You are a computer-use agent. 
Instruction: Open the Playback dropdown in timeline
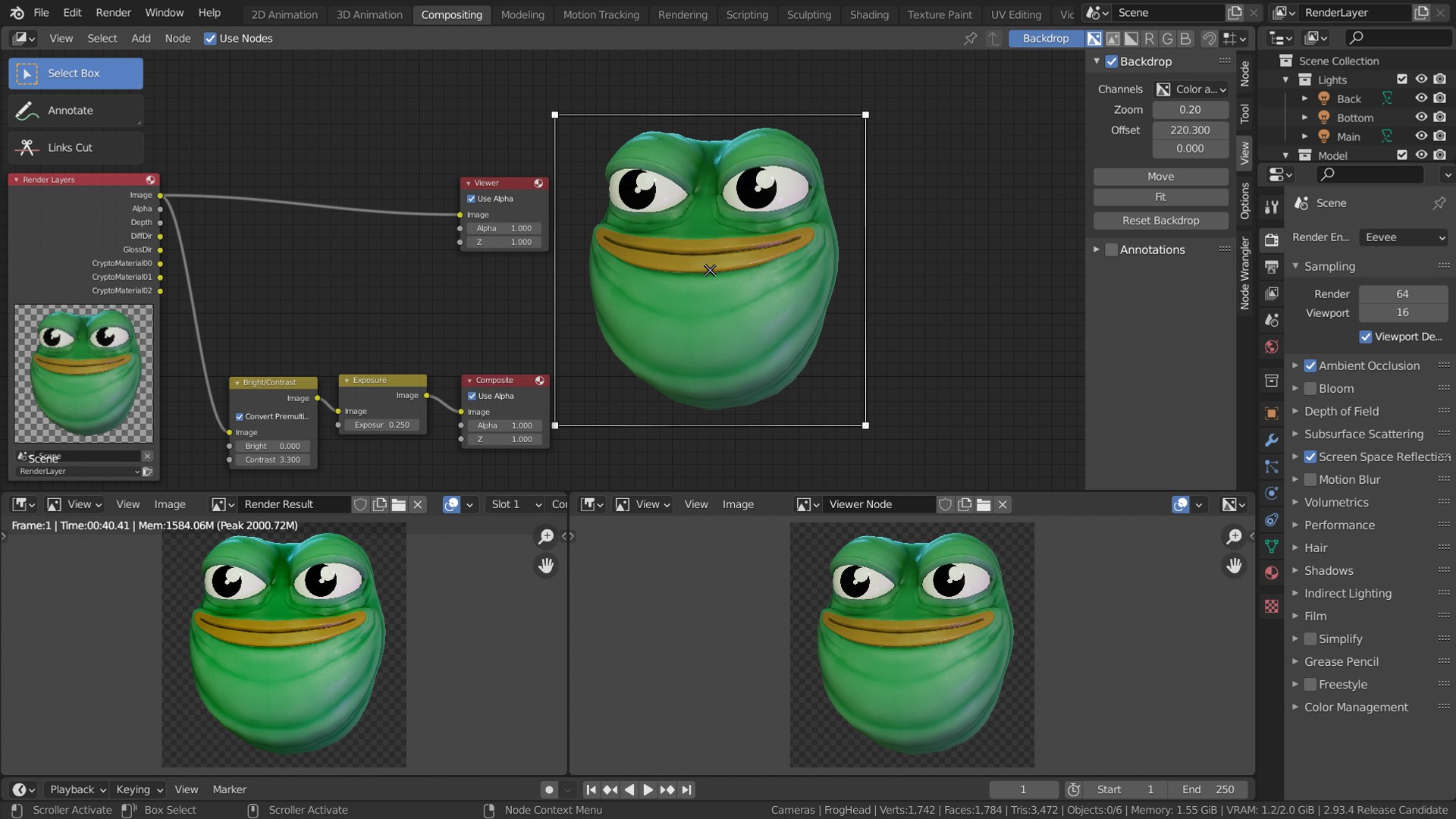click(77, 790)
